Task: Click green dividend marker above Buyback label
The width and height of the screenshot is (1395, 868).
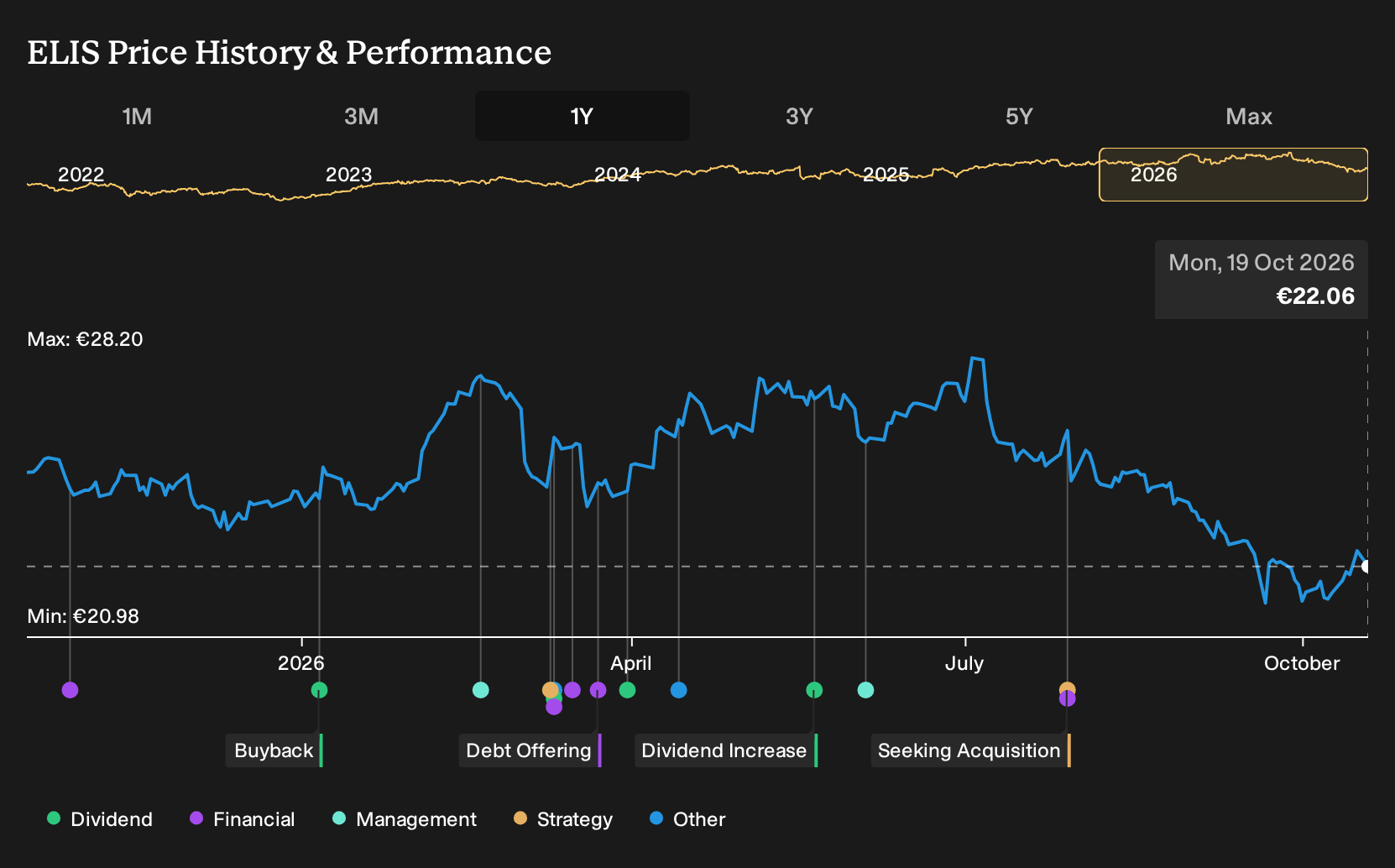Action: [319, 690]
